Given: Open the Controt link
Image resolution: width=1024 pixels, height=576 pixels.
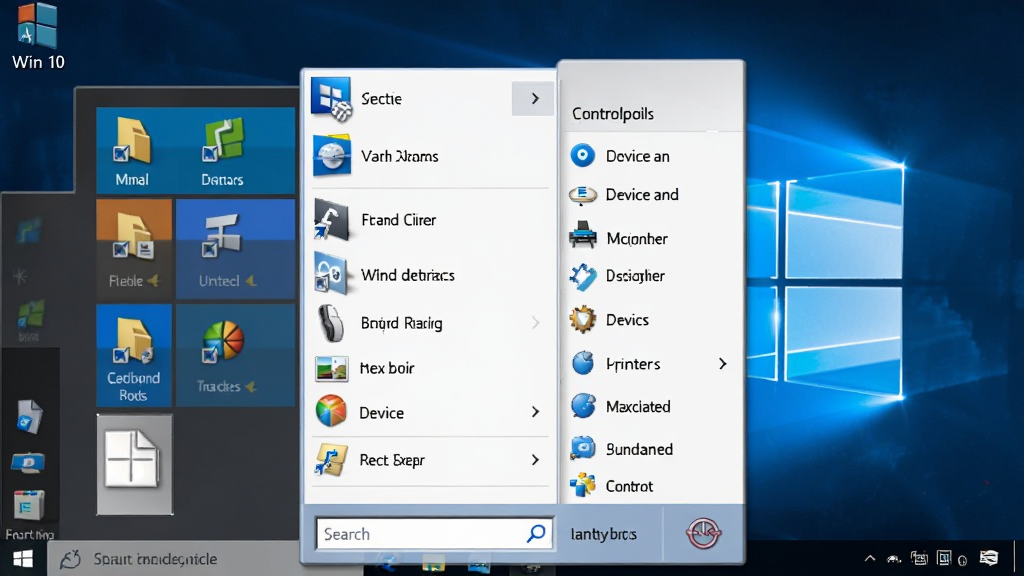Looking at the screenshot, I should [629, 487].
